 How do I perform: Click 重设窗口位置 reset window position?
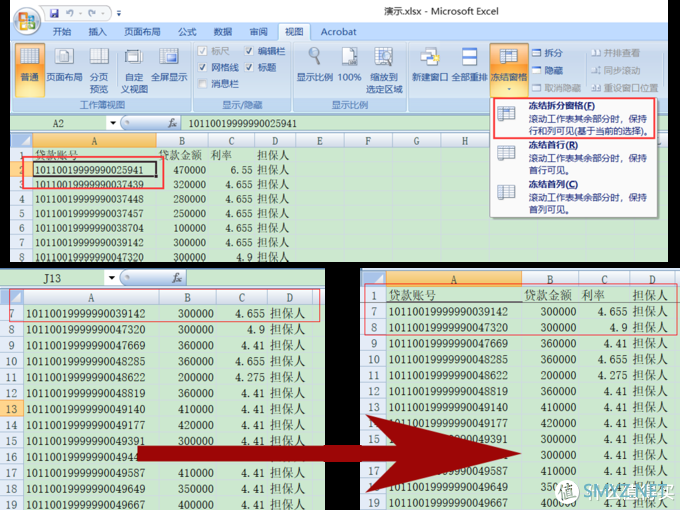pyautogui.click(x=624, y=88)
